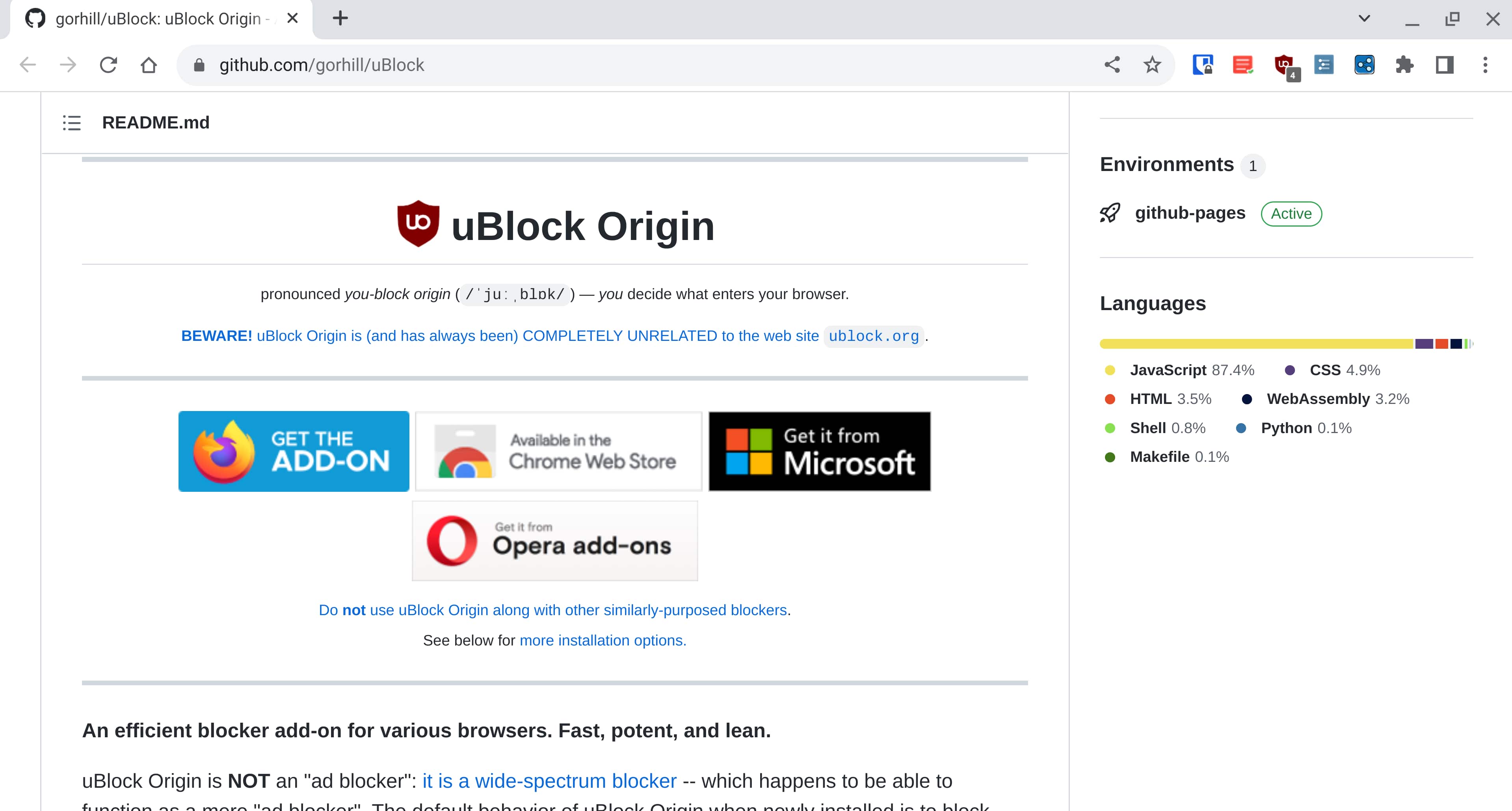
Task: Open the red list extension icon
Action: (x=1242, y=65)
